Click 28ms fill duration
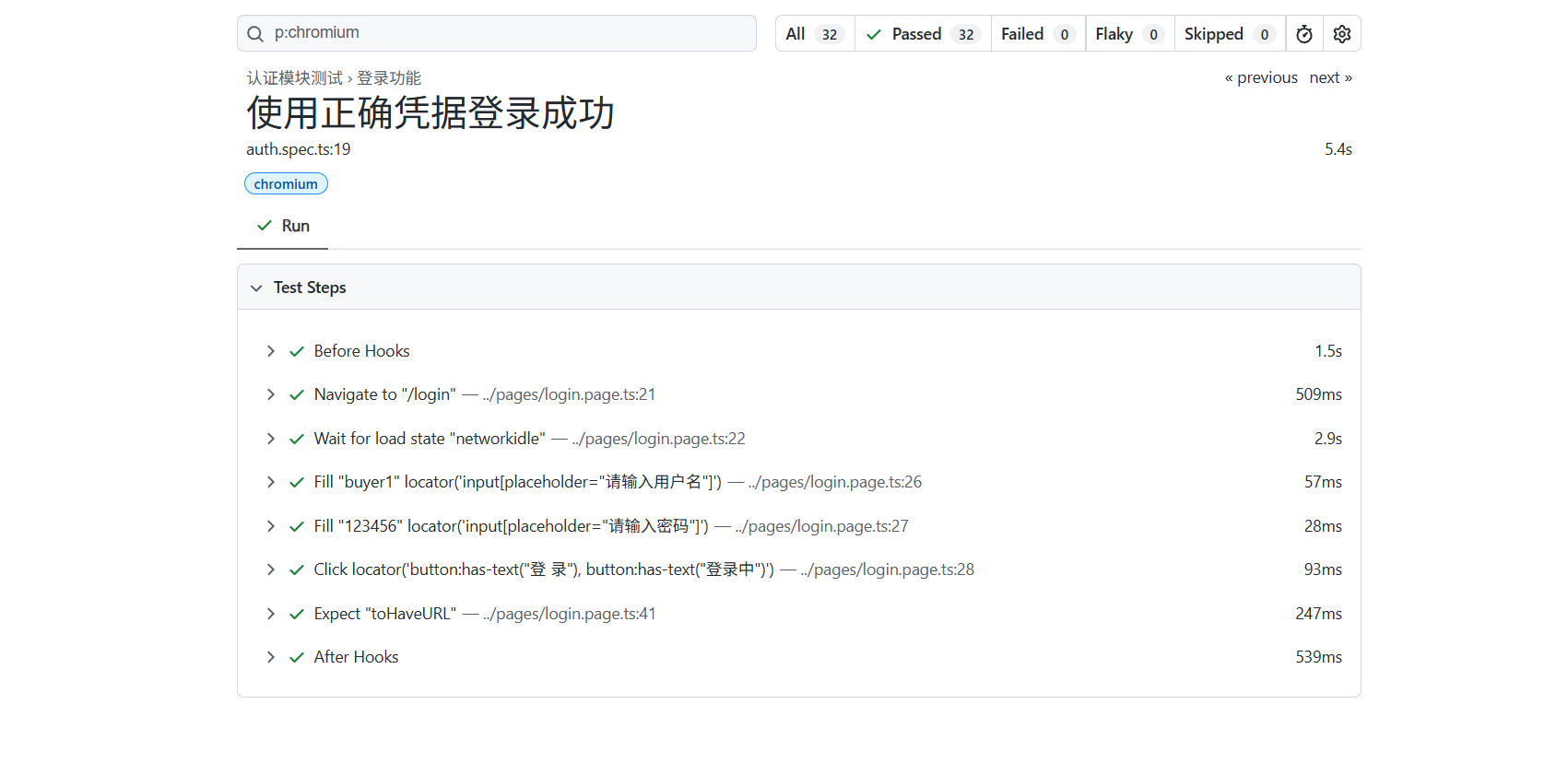The image size is (1568, 775). click(1324, 526)
